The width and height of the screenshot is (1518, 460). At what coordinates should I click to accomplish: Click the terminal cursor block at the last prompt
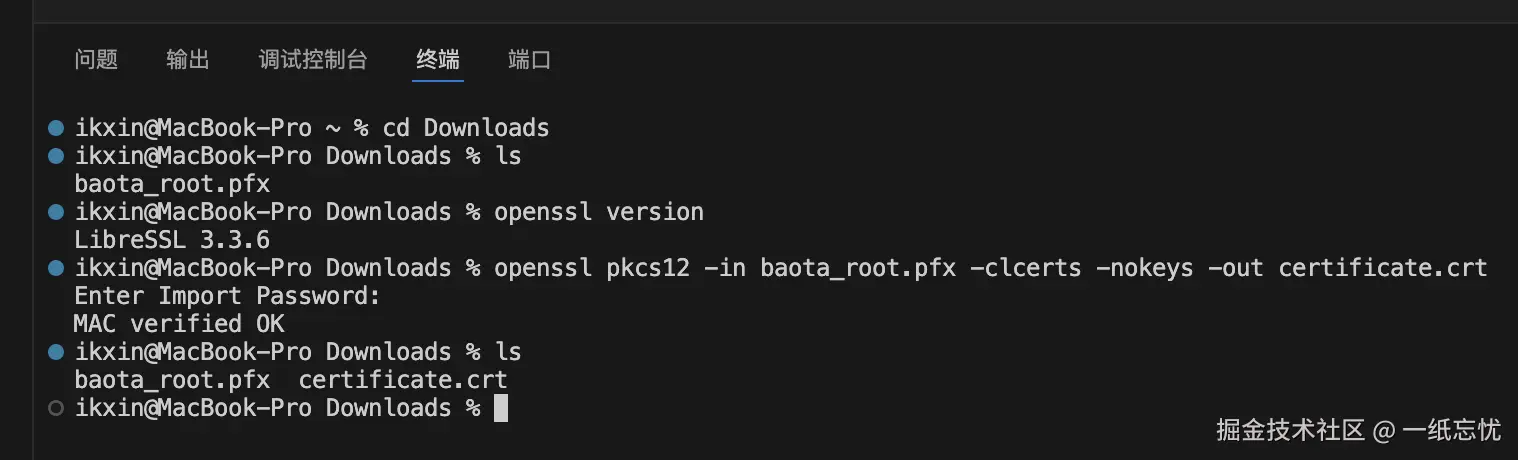(501, 408)
